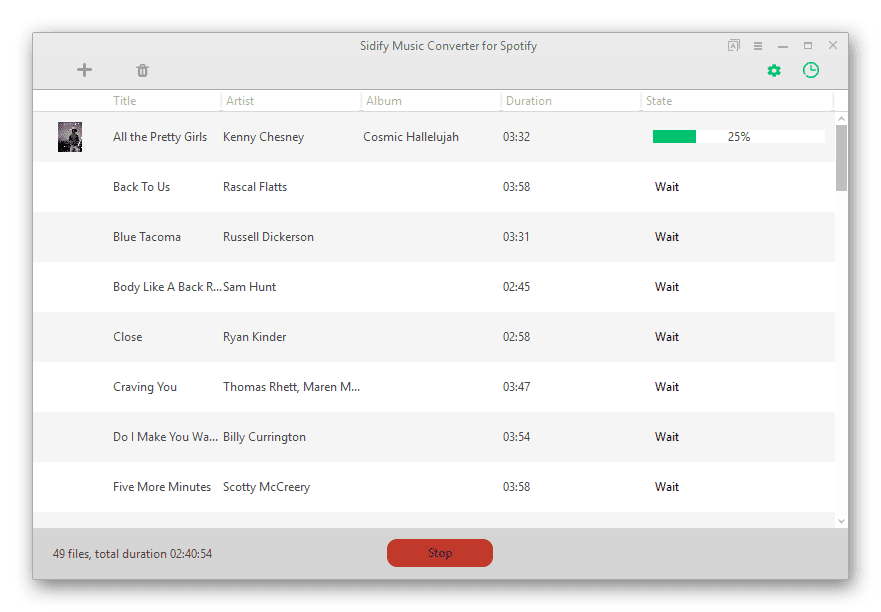Minimize the Sidify window
Viewport: 881px width, 612px height.
[783, 46]
